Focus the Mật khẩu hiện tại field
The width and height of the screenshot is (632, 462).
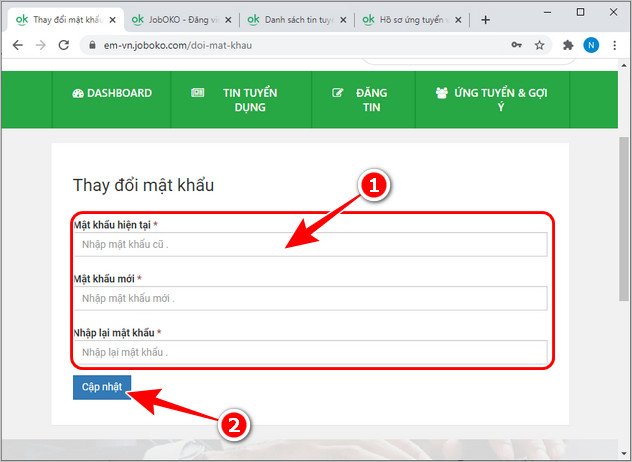point(310,244)
